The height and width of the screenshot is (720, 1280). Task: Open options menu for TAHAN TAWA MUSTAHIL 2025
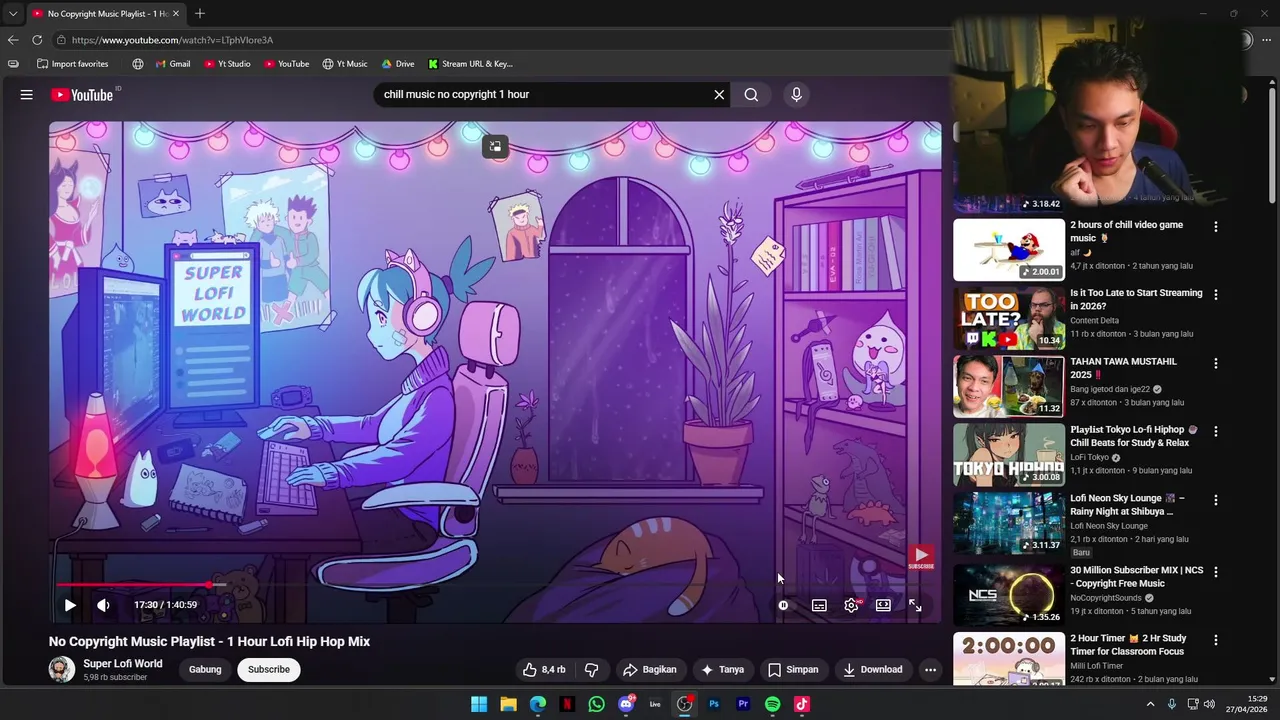pyautogui.click(x=1216, y=363)
